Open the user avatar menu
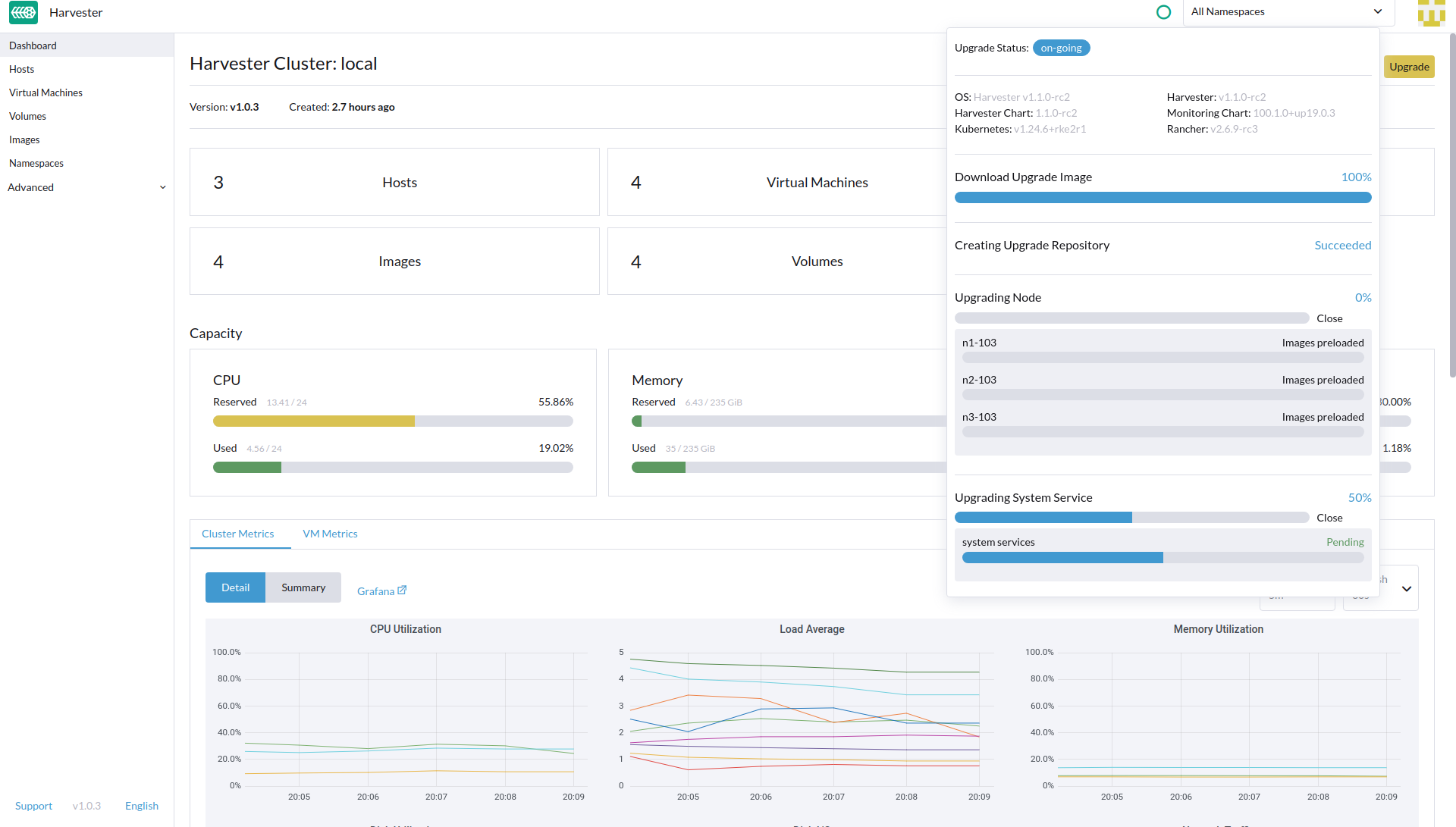The image size is (1456, 827). point(1431,12)
